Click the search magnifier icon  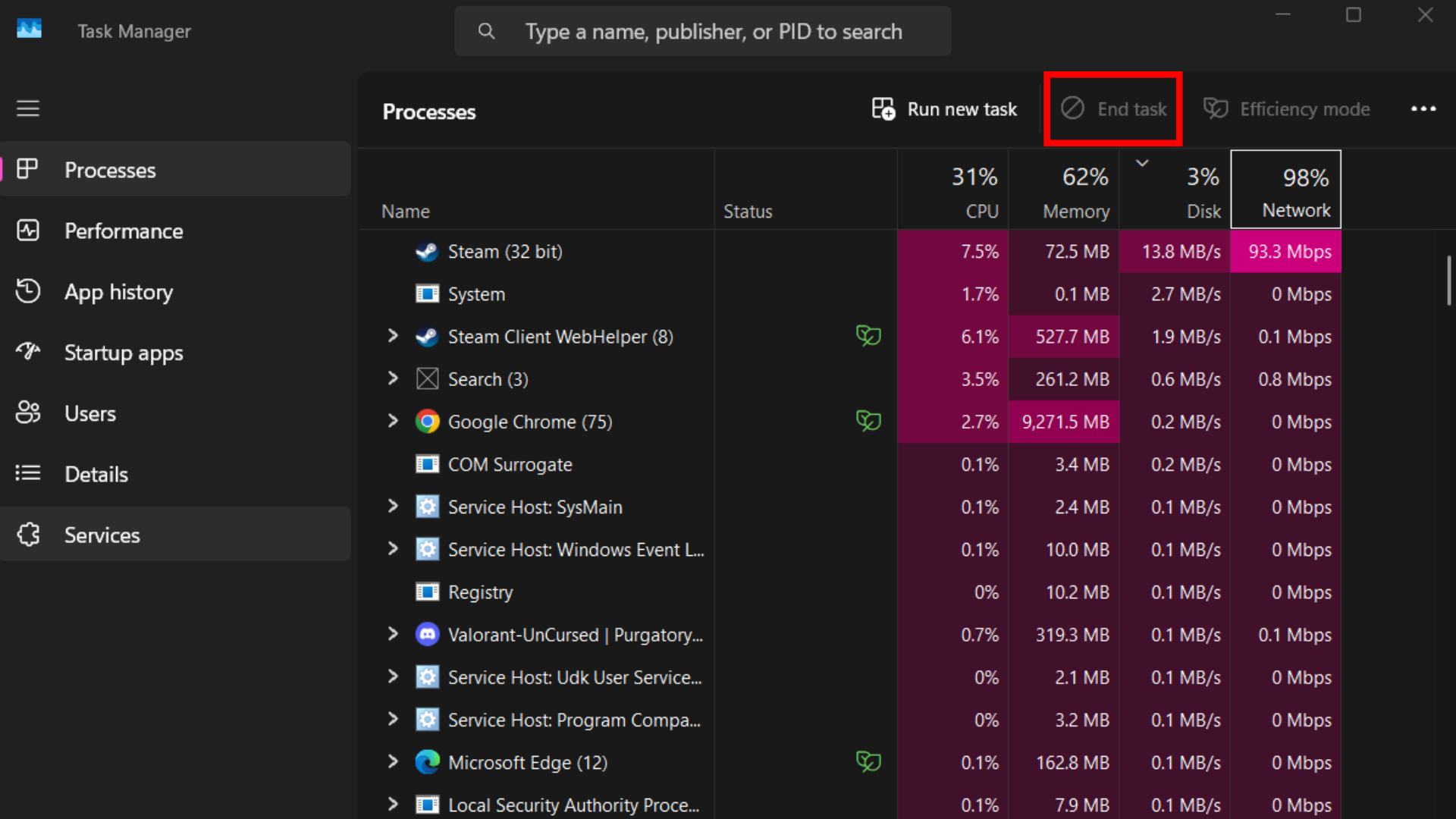(x=486, y=31)
